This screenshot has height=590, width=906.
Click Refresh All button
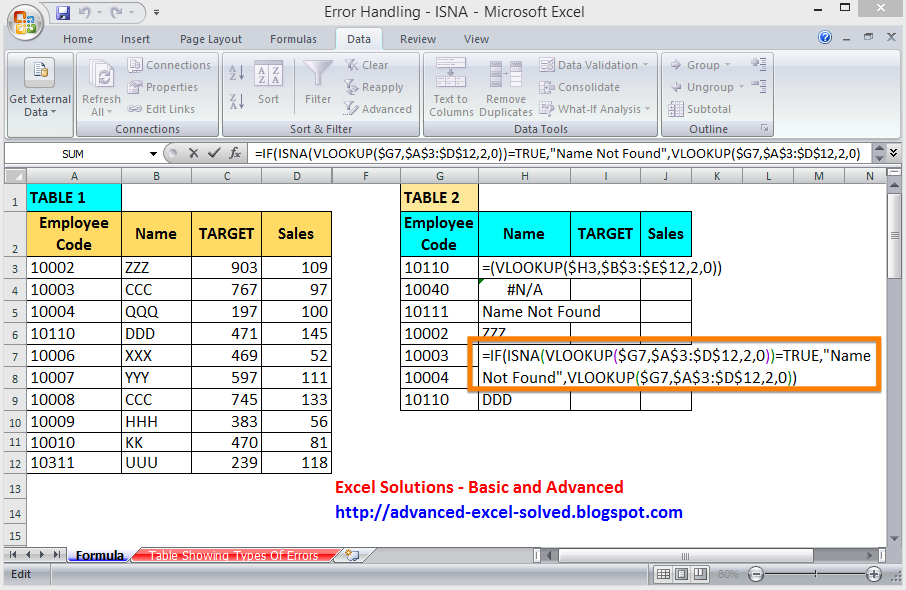101,88
